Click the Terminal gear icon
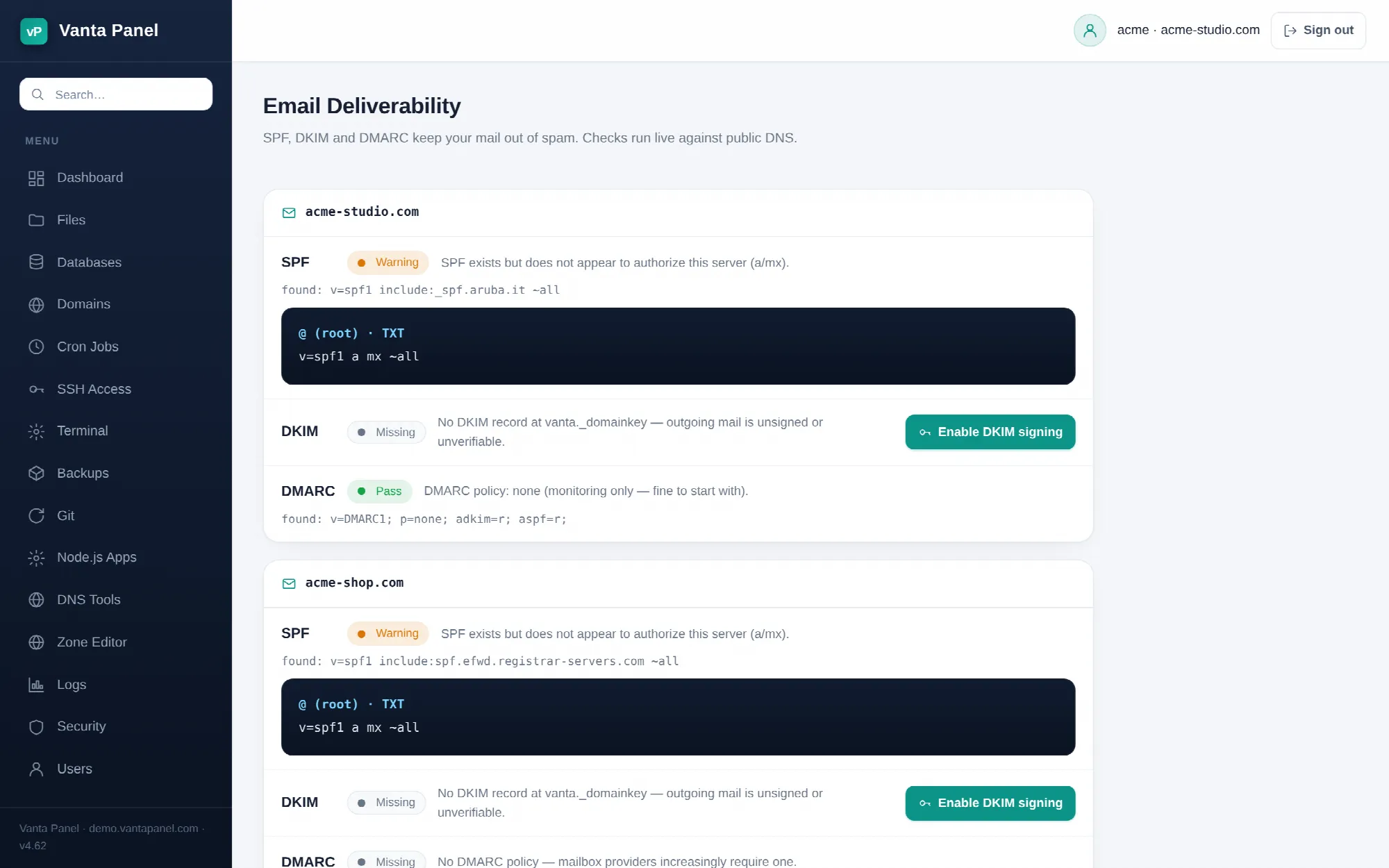The width and height of the screenshot is (1389, 868). tap(36, 431)
